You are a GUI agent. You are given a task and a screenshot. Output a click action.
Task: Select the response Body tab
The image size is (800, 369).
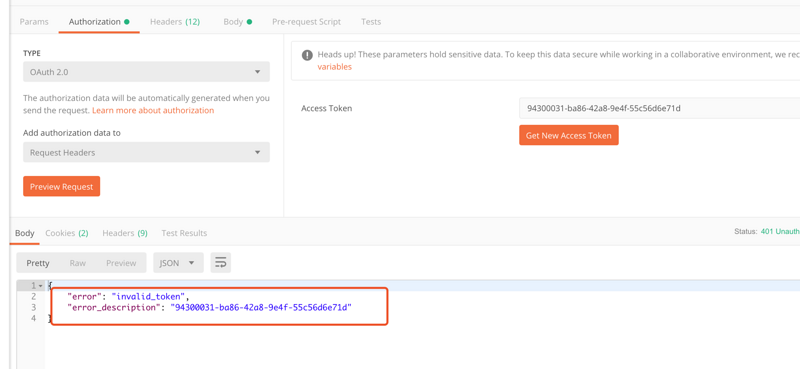pyautogui.click(x=24, y=233)
